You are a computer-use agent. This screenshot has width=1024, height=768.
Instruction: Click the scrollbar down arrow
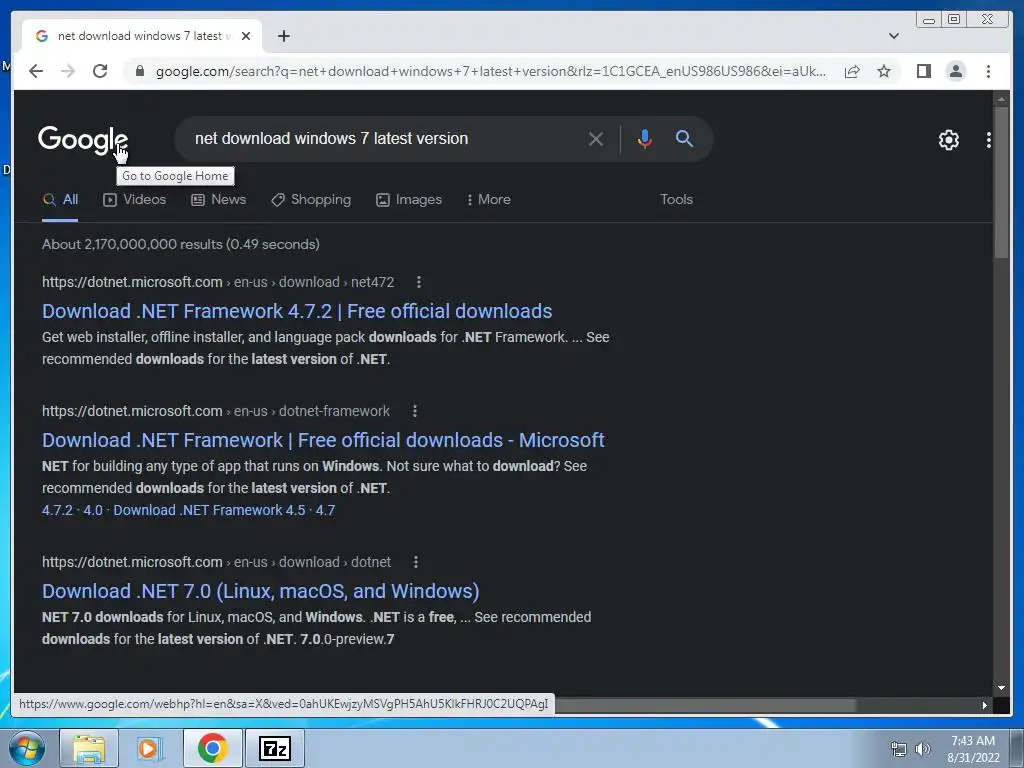(1001, 688)
